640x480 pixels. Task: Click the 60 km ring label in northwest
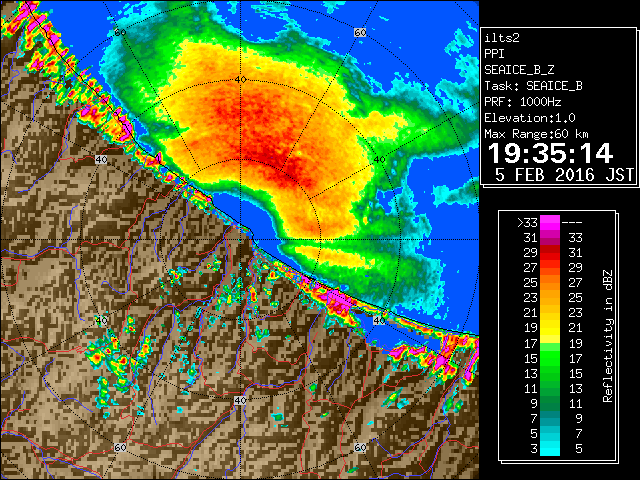[x=120, y=32]
